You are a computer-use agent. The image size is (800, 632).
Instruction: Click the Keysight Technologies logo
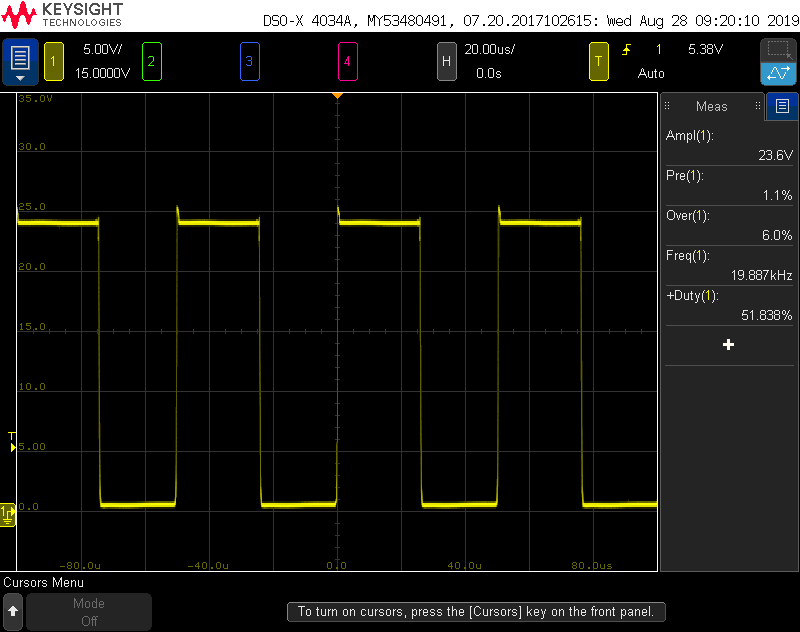pyautogui.click(x=62, y=15)
